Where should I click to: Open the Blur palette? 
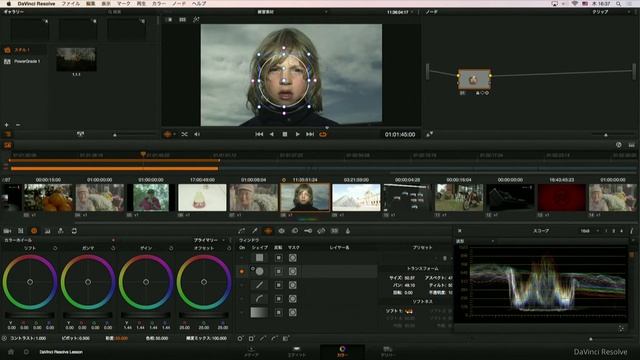coord(295,231)
